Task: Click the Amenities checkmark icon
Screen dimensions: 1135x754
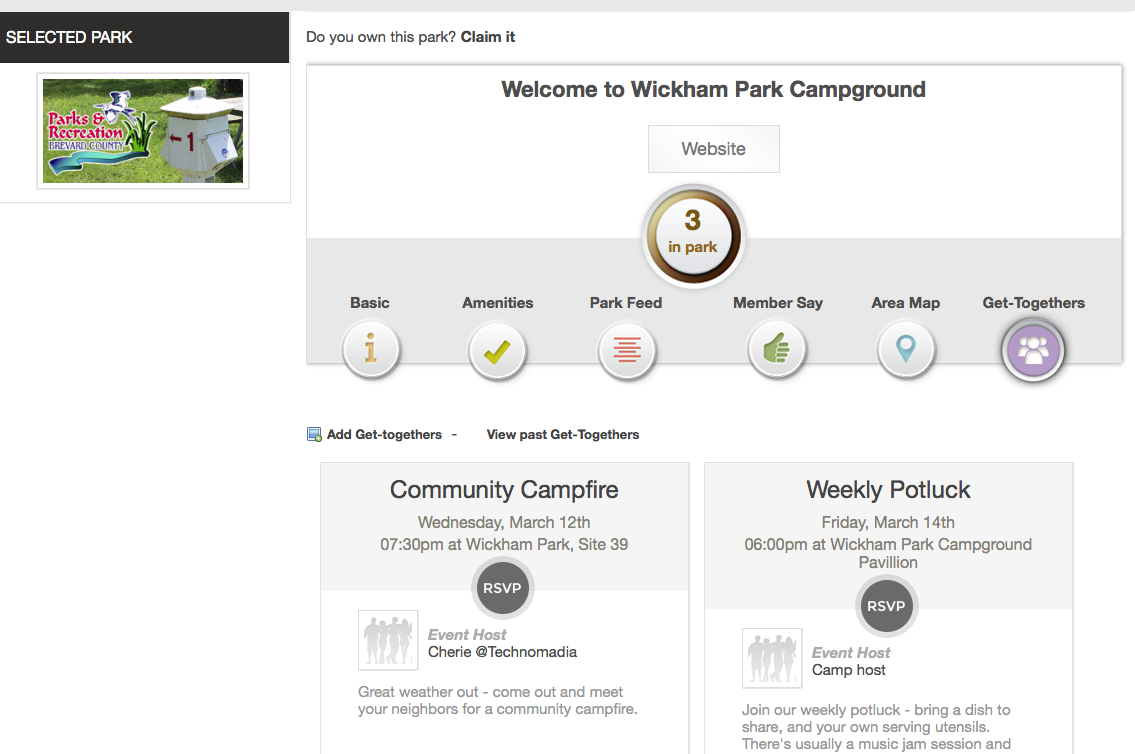Action: click(497, 351)
